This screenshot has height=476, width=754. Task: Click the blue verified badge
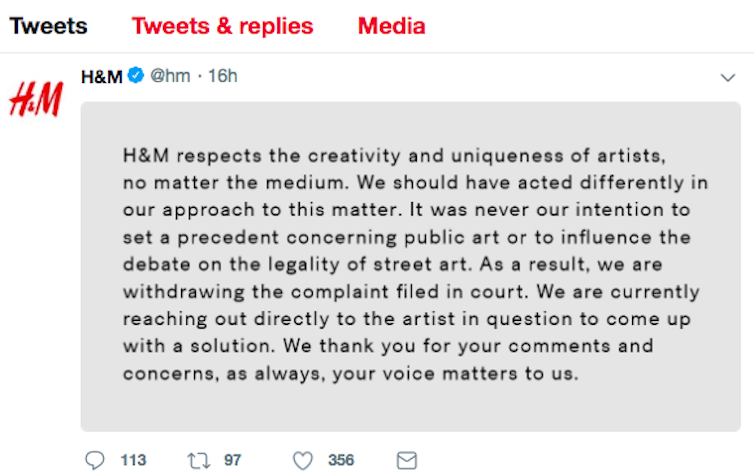pos(137,77)
